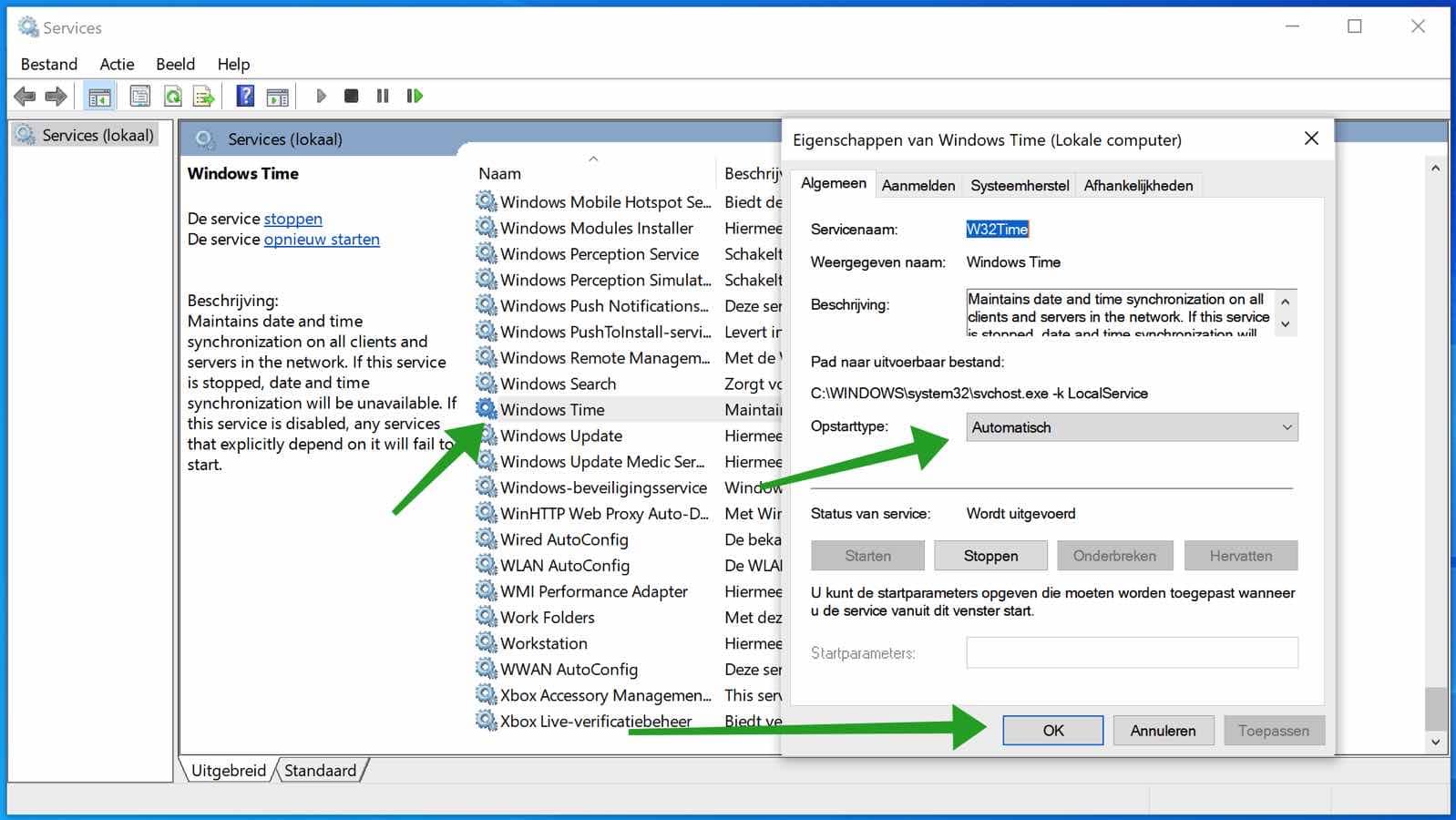Click the services list scroll-down arrow
Screen dimensions: 1456x820
(x=1436, y=742)
